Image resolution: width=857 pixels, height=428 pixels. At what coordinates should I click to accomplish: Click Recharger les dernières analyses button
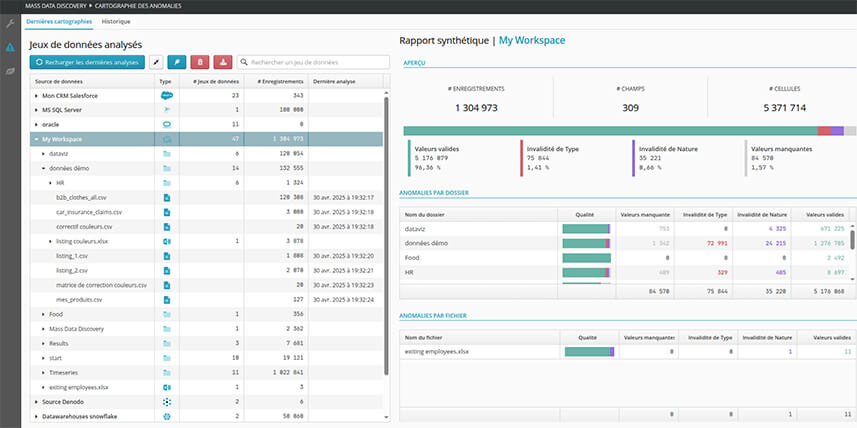[87, 62]
